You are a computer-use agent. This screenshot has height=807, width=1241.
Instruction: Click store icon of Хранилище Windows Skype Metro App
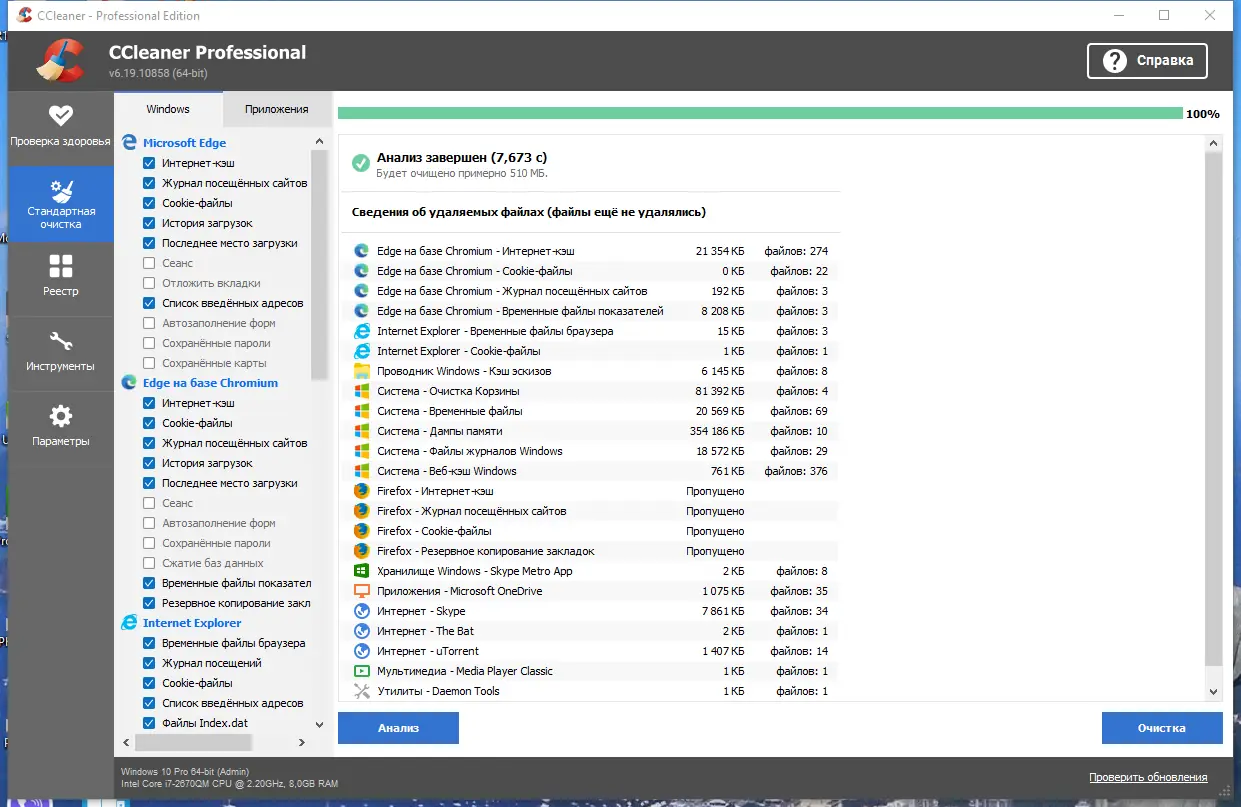[361, 571]
